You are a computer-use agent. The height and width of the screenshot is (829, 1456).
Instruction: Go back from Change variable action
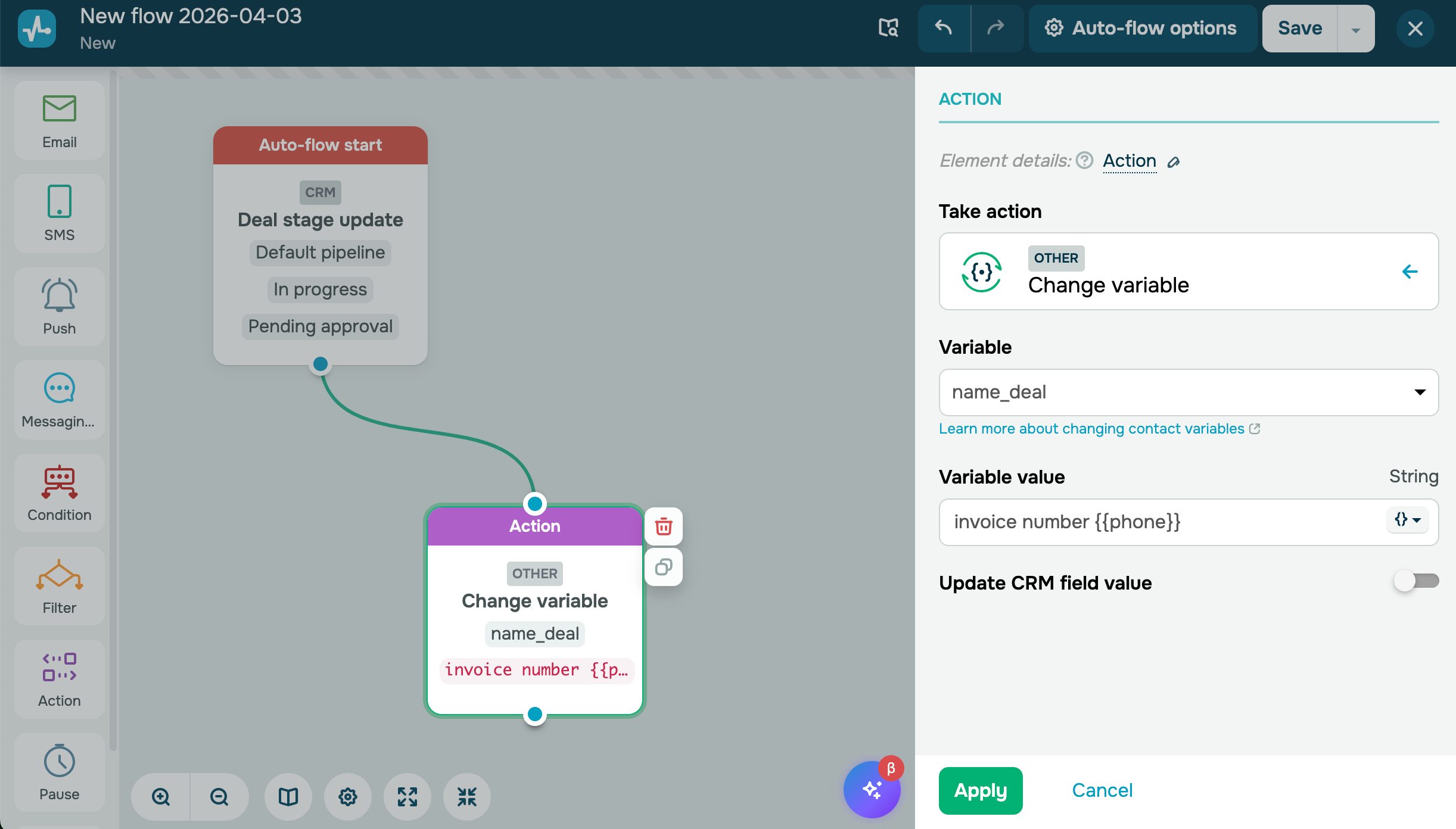pos(1410,272)
